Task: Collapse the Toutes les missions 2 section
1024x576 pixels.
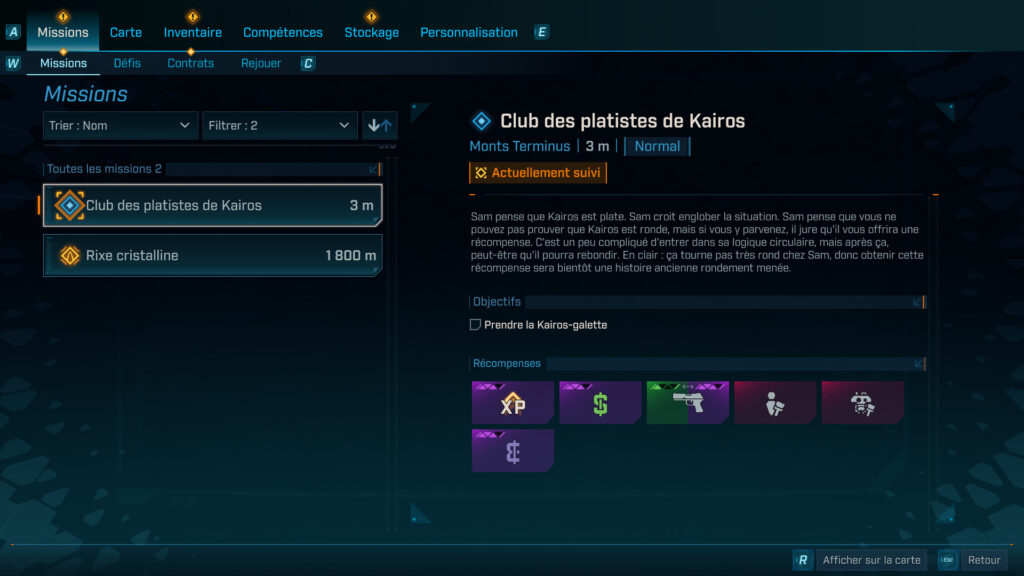Action: coord(374,169)
